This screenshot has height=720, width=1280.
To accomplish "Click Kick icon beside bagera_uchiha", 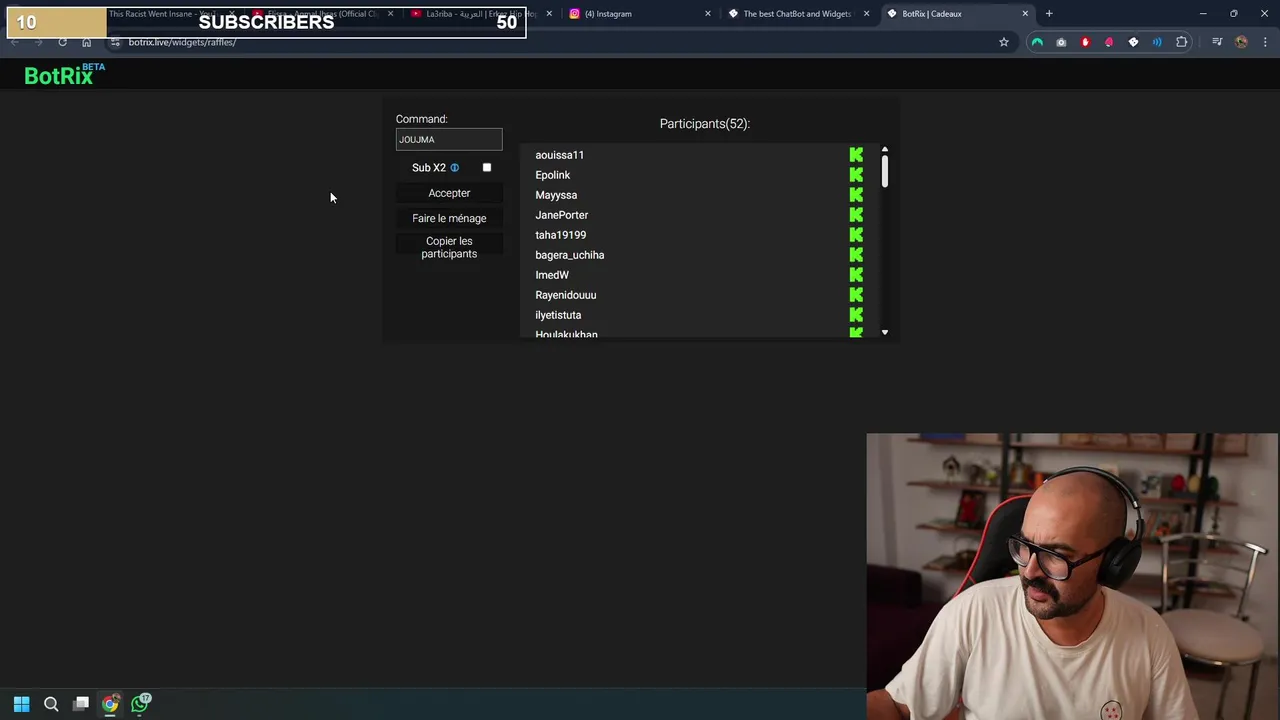I will (x=856, y=255).
